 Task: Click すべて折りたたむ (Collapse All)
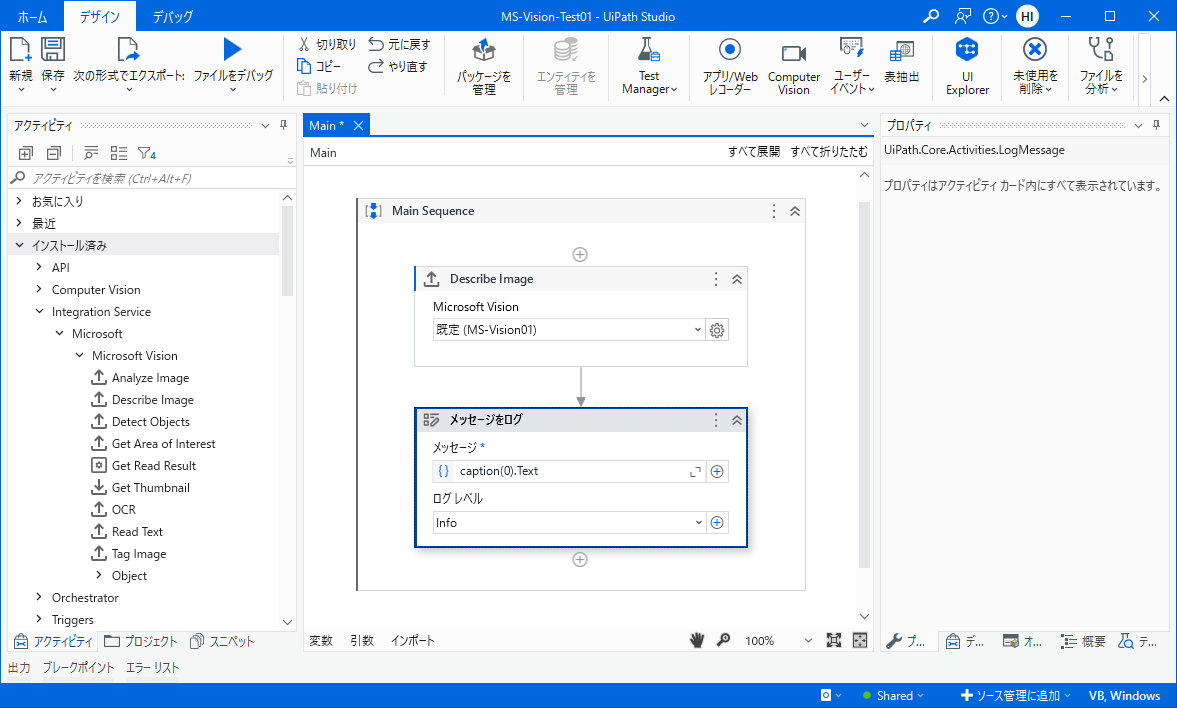pyautogui.click(x=829, y=152)
